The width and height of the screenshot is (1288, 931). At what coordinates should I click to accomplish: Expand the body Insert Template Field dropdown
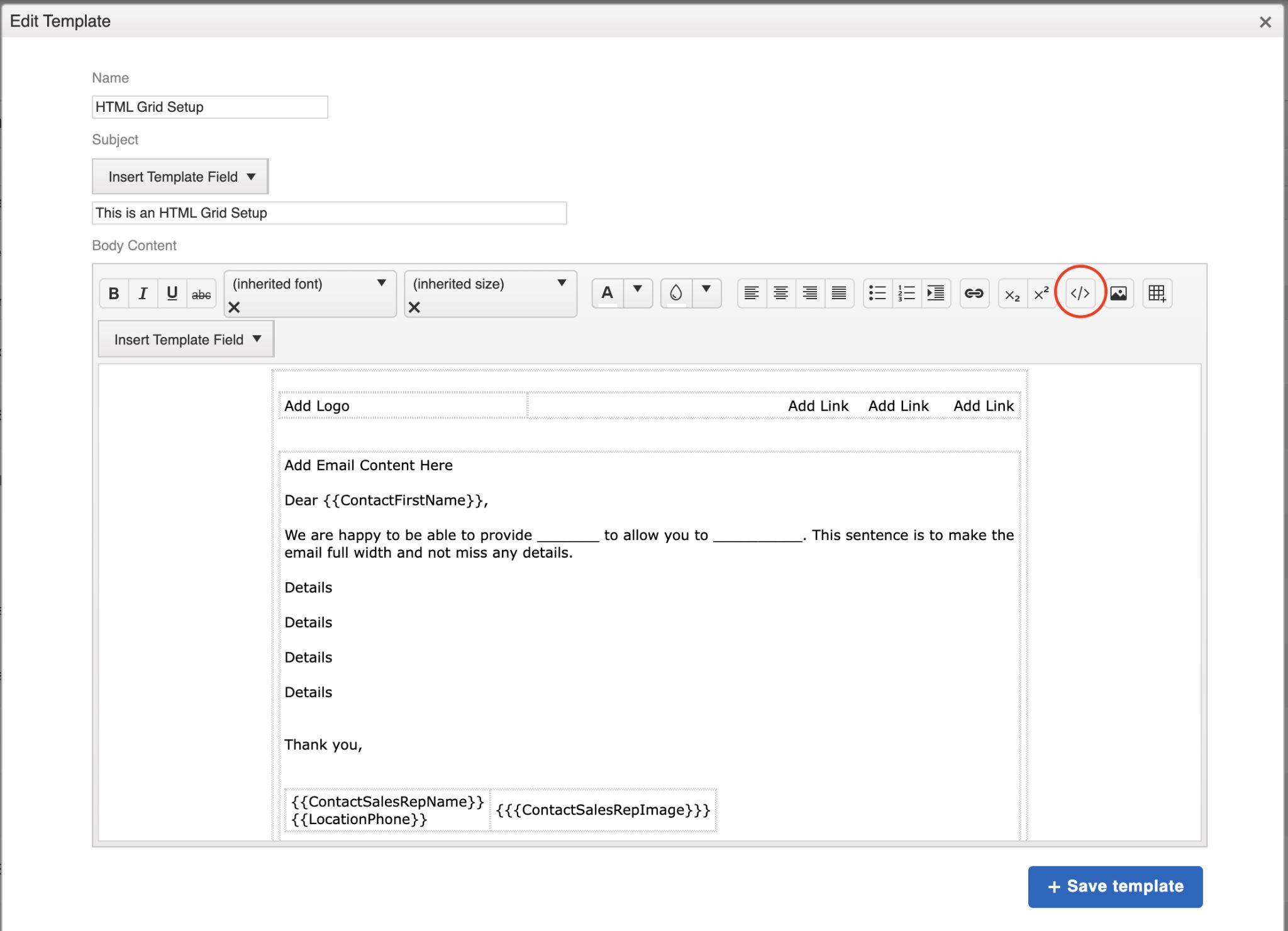[186, 339]
